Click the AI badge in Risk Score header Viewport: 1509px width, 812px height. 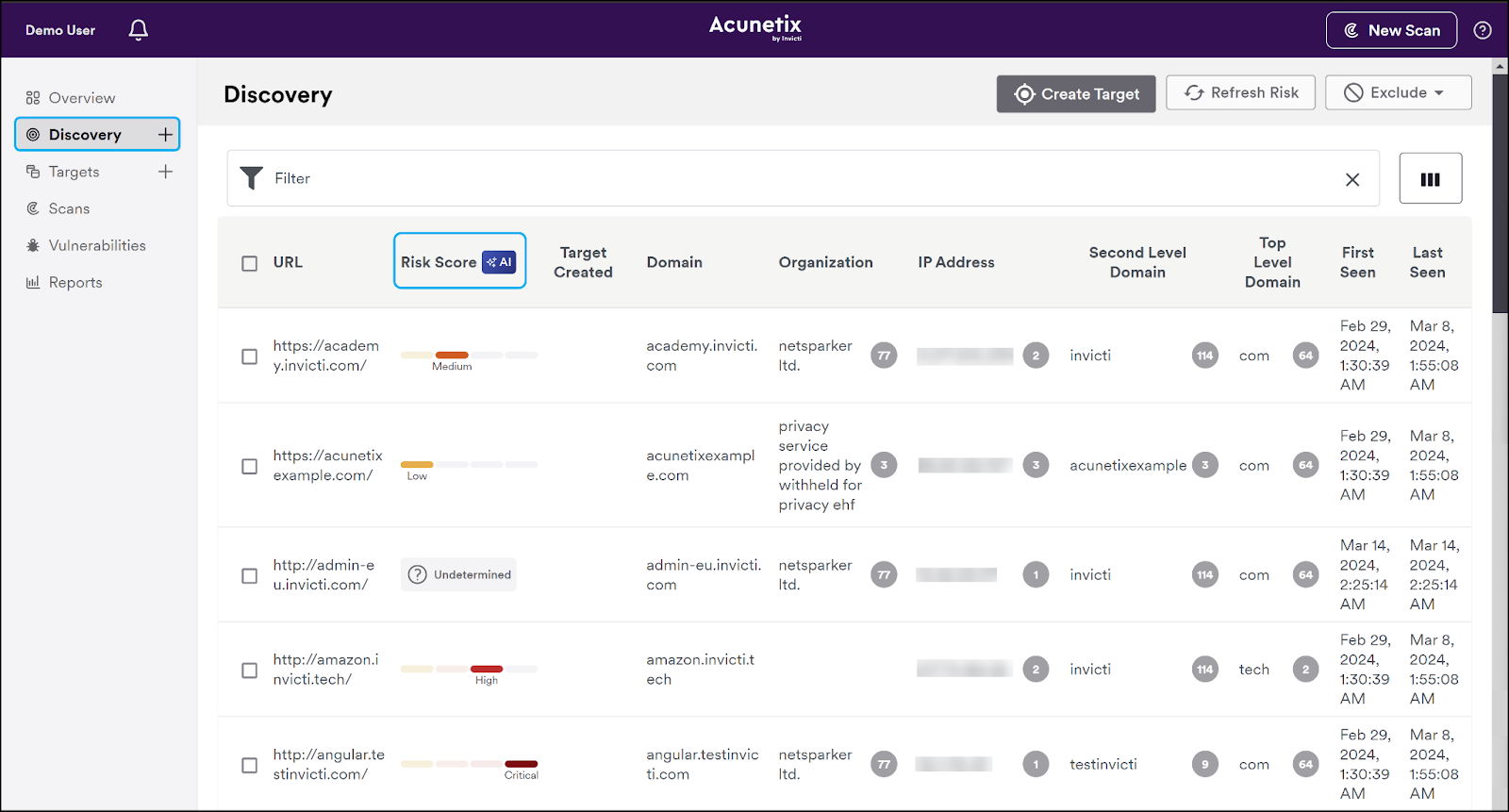[499, 262]
